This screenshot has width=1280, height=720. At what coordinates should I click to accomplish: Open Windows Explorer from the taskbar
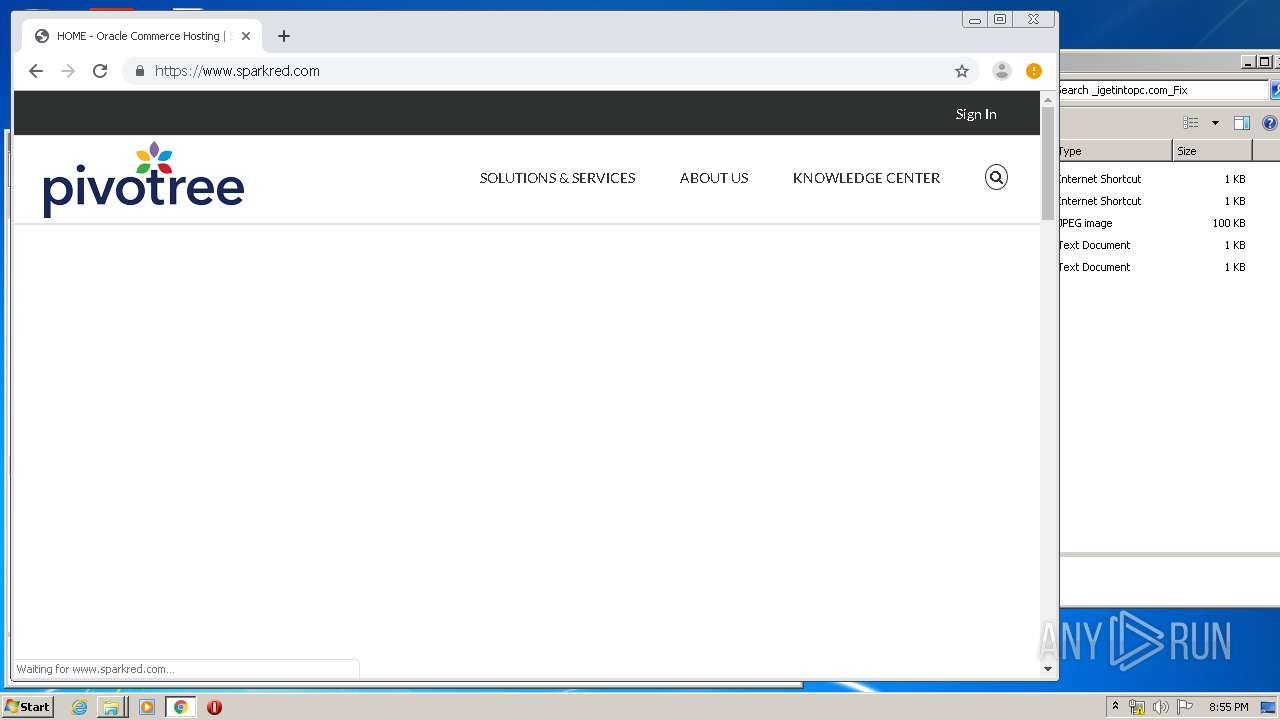pyautogui.click(x=111, y=707)
